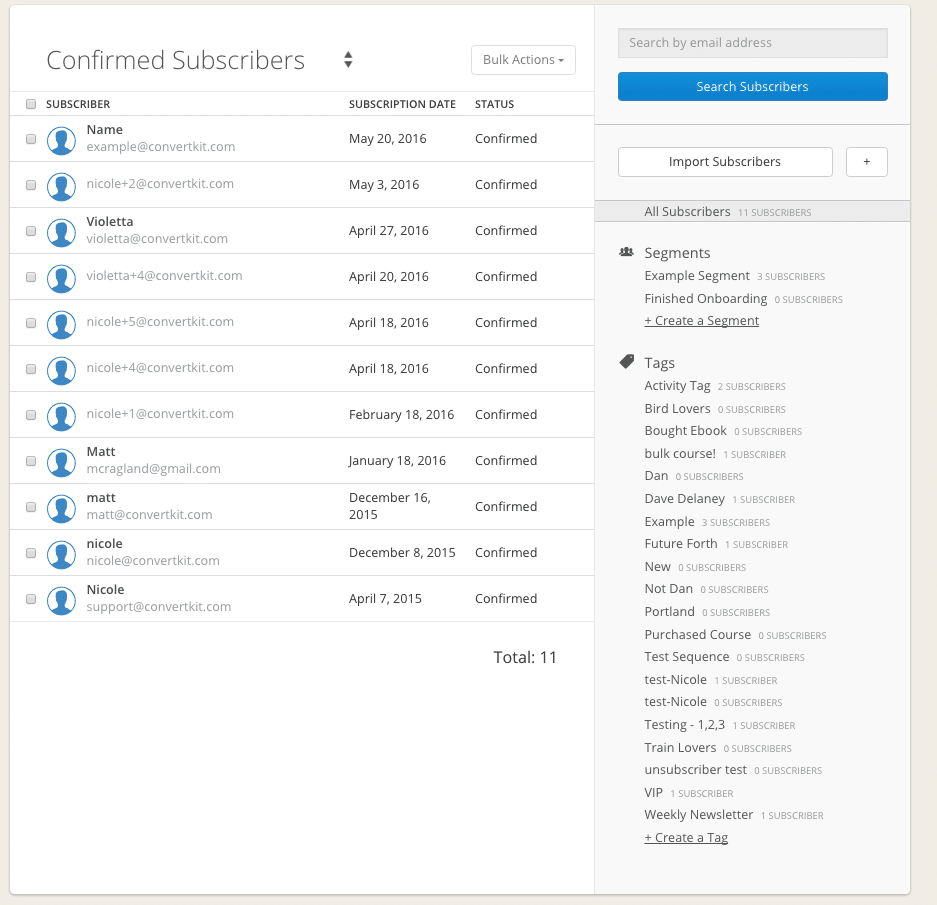
Task: Select All Subscribers in the sidebar
Action: click(x=752, y=212)
